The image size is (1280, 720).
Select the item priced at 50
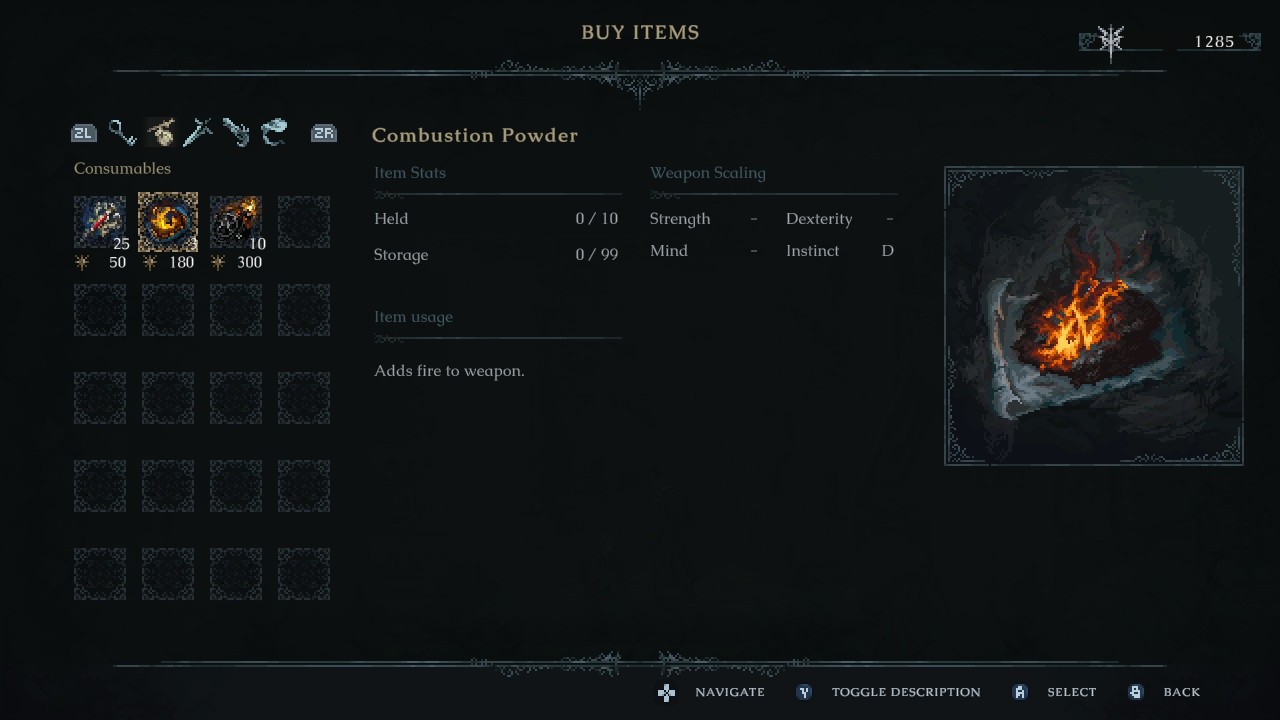[100, 222]
